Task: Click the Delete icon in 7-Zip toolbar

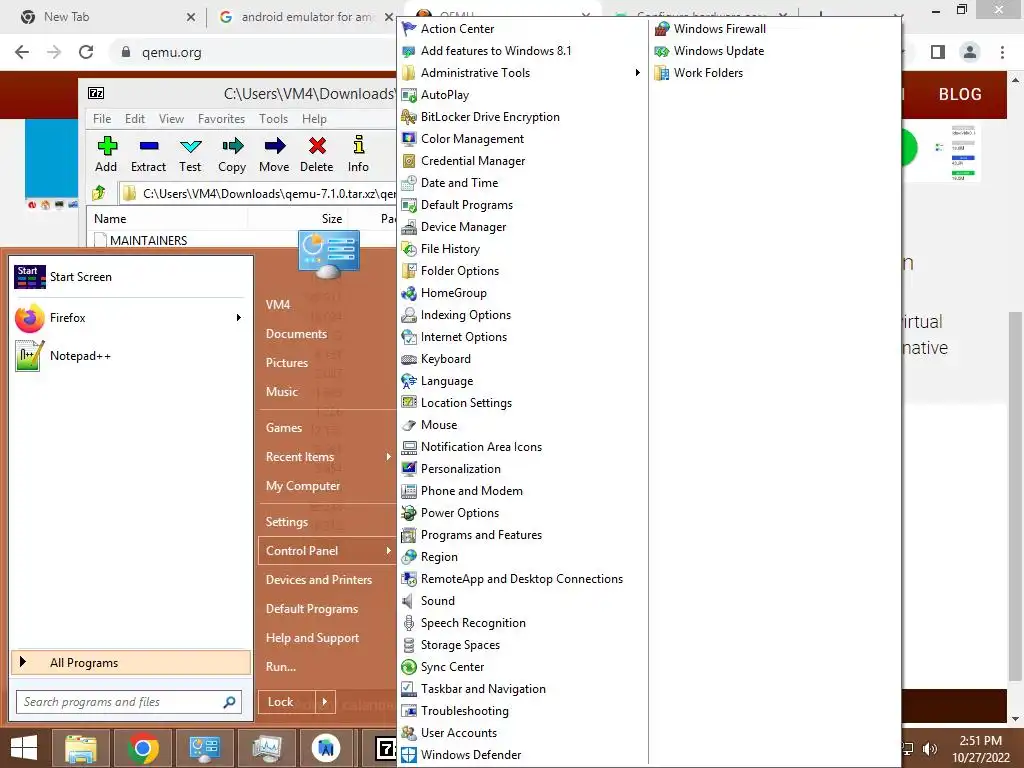Action: point(317,146)
